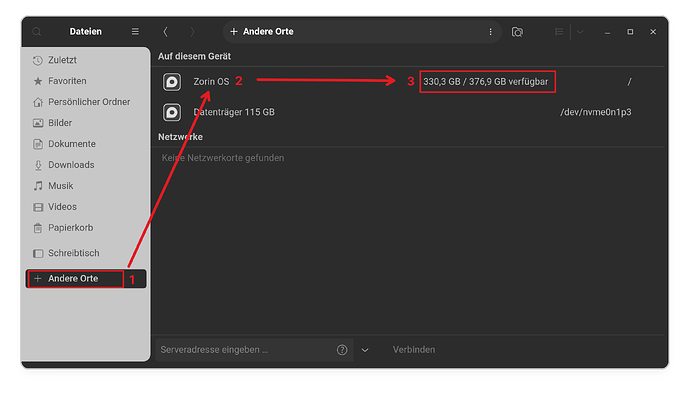Image resolution: width=690 pixels, height=394 pixels.
Task: Expand recent servers dropdown arrow
Action: (365, 350)
